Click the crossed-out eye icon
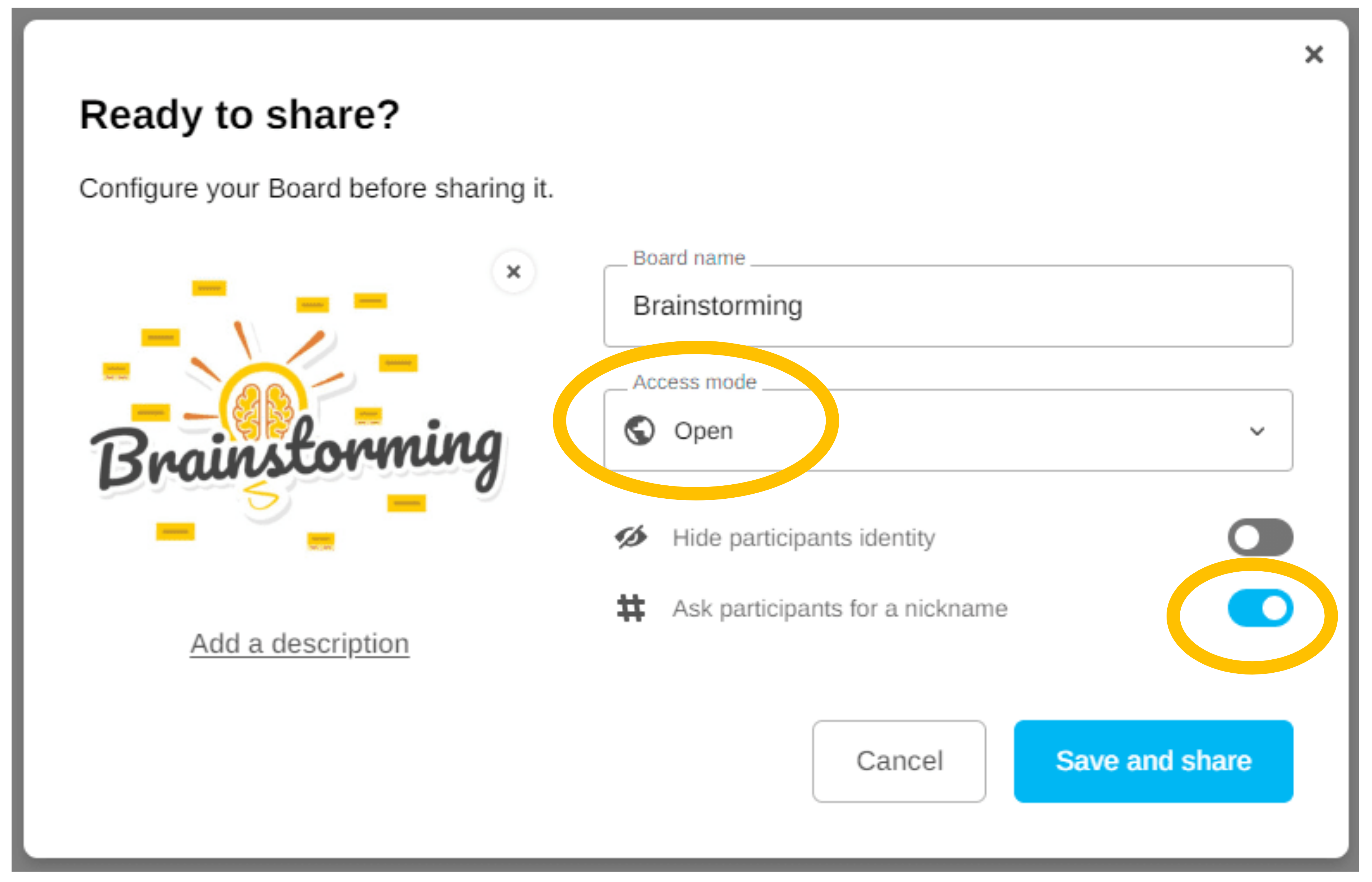 coord(631,537)
